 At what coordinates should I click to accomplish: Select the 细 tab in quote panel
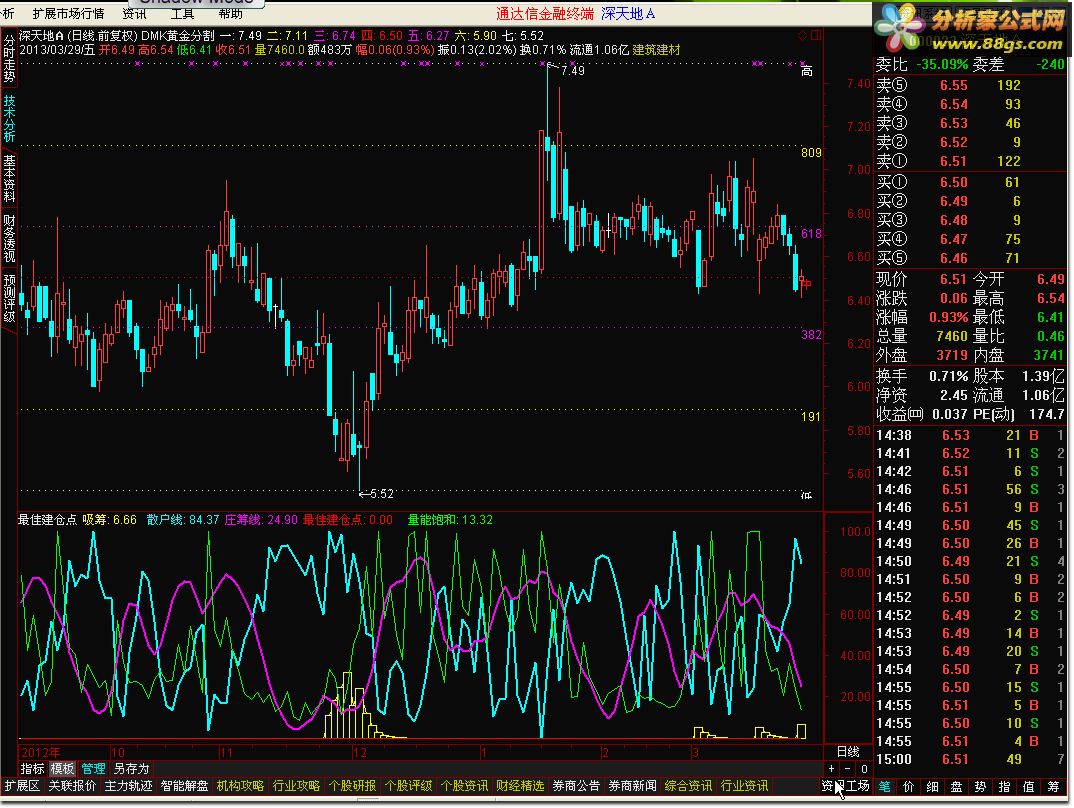933,787
